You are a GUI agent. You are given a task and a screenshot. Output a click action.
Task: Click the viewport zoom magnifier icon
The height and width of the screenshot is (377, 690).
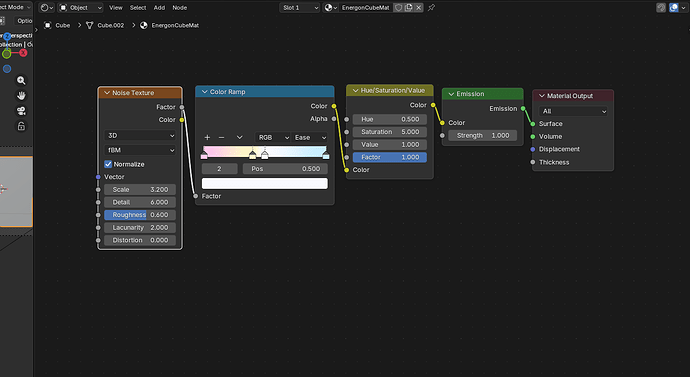point(21,81)
